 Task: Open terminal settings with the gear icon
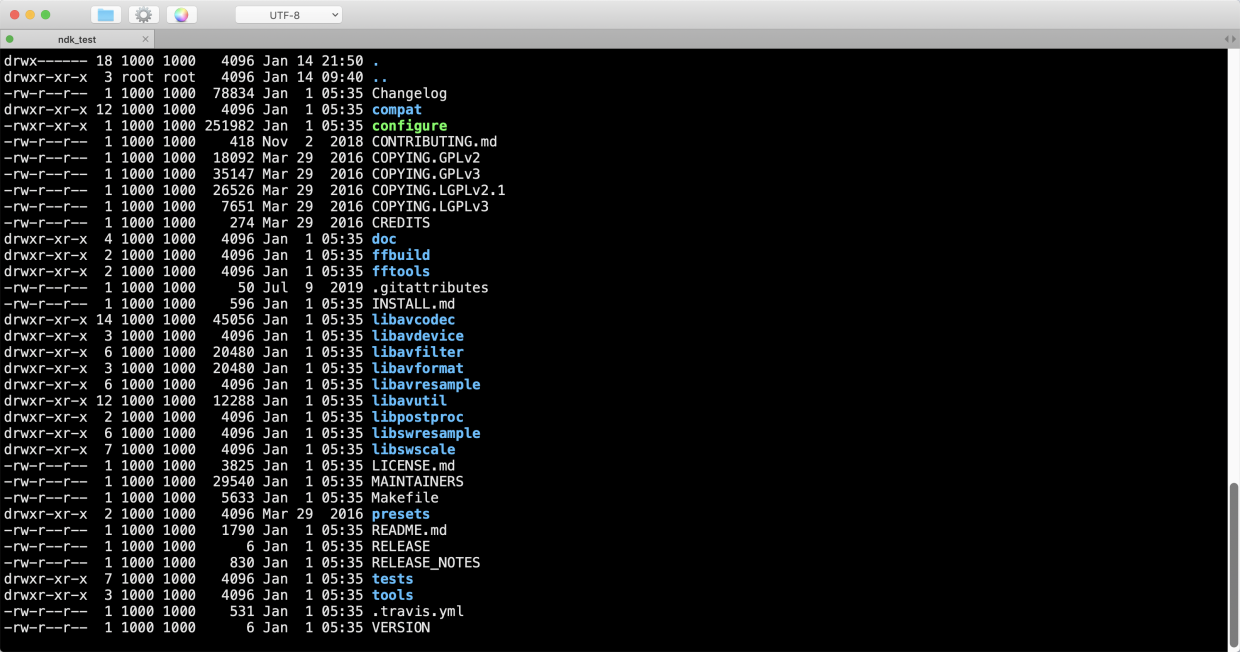click(x=143, y=15)
